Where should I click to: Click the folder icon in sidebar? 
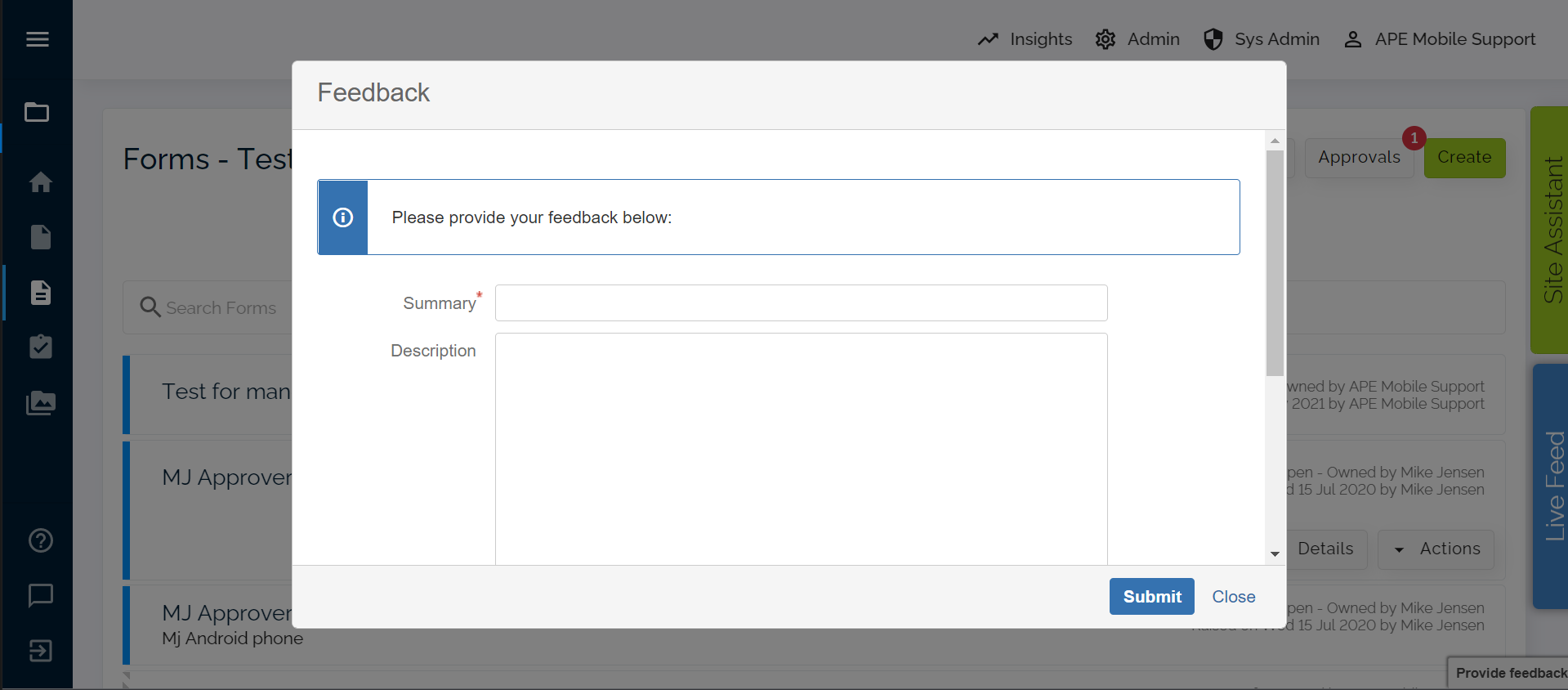(x=37, y=112)
